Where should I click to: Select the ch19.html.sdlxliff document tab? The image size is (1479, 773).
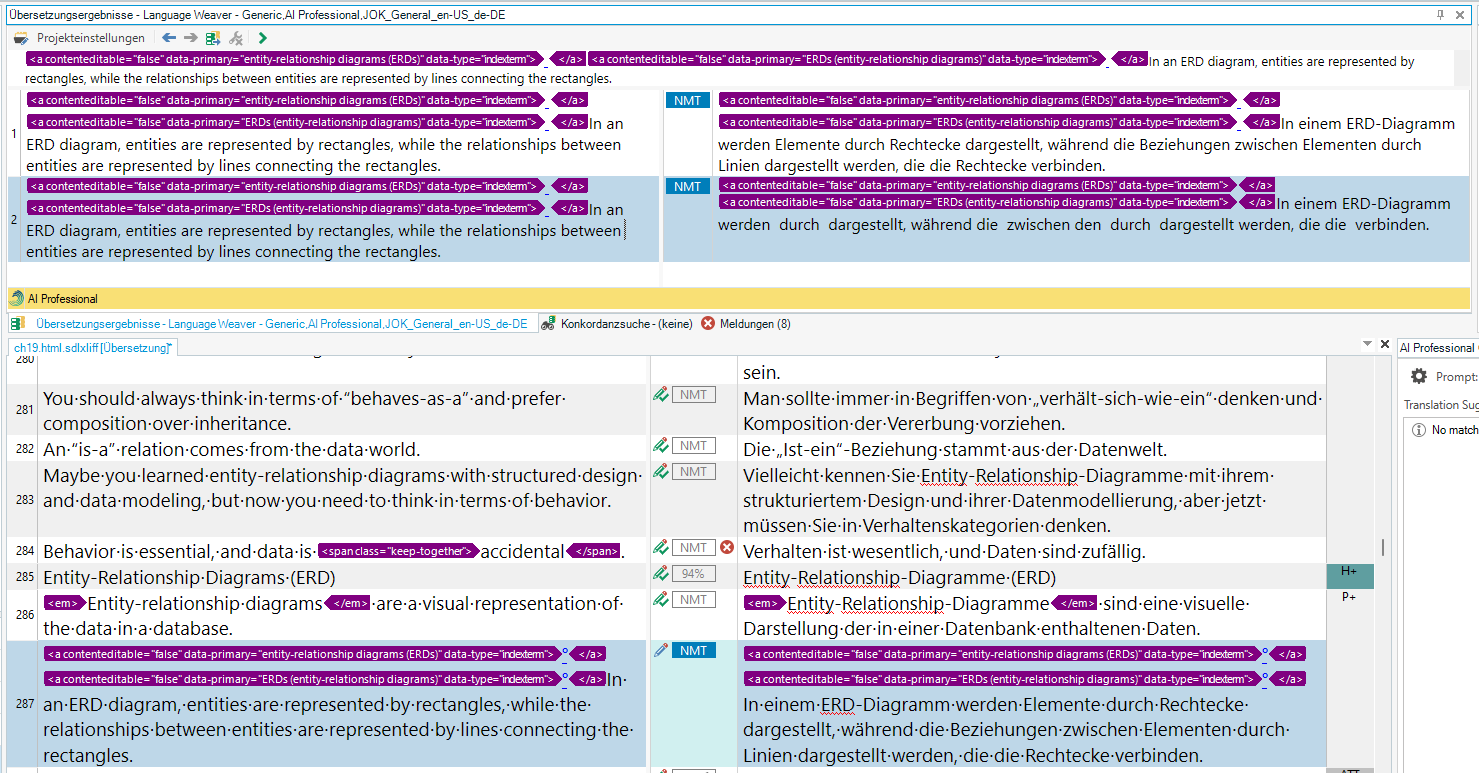(x=92, y=347)
